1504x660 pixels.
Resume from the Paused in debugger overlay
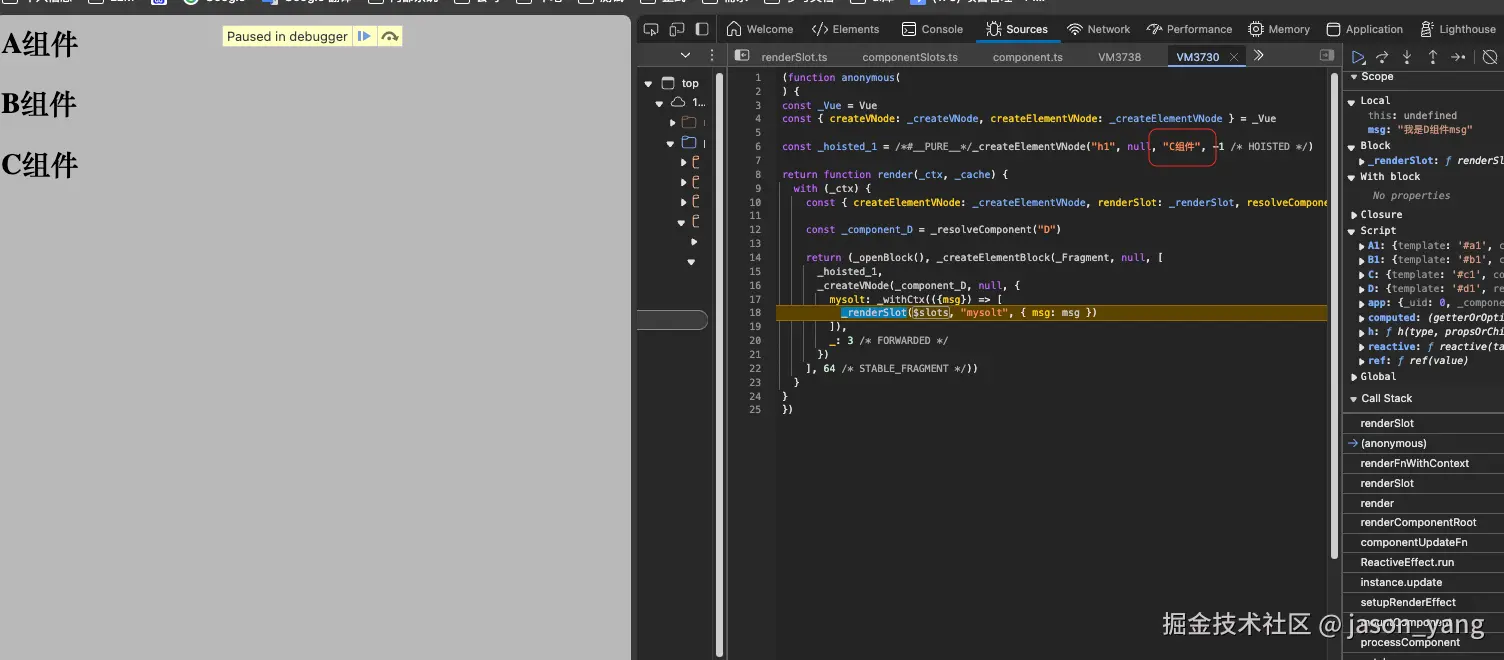[365, 36]
